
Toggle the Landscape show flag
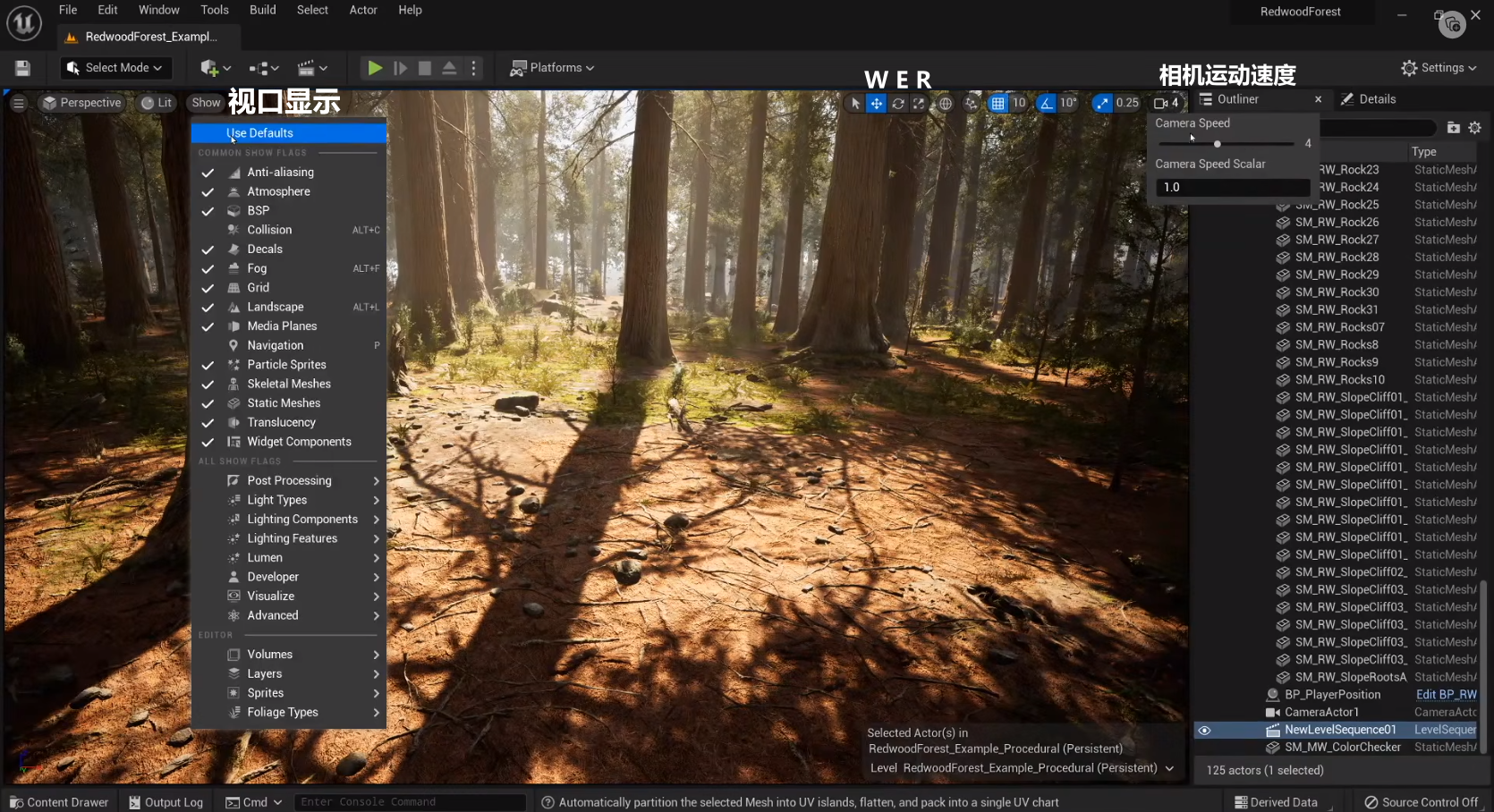tap(289, 307)
